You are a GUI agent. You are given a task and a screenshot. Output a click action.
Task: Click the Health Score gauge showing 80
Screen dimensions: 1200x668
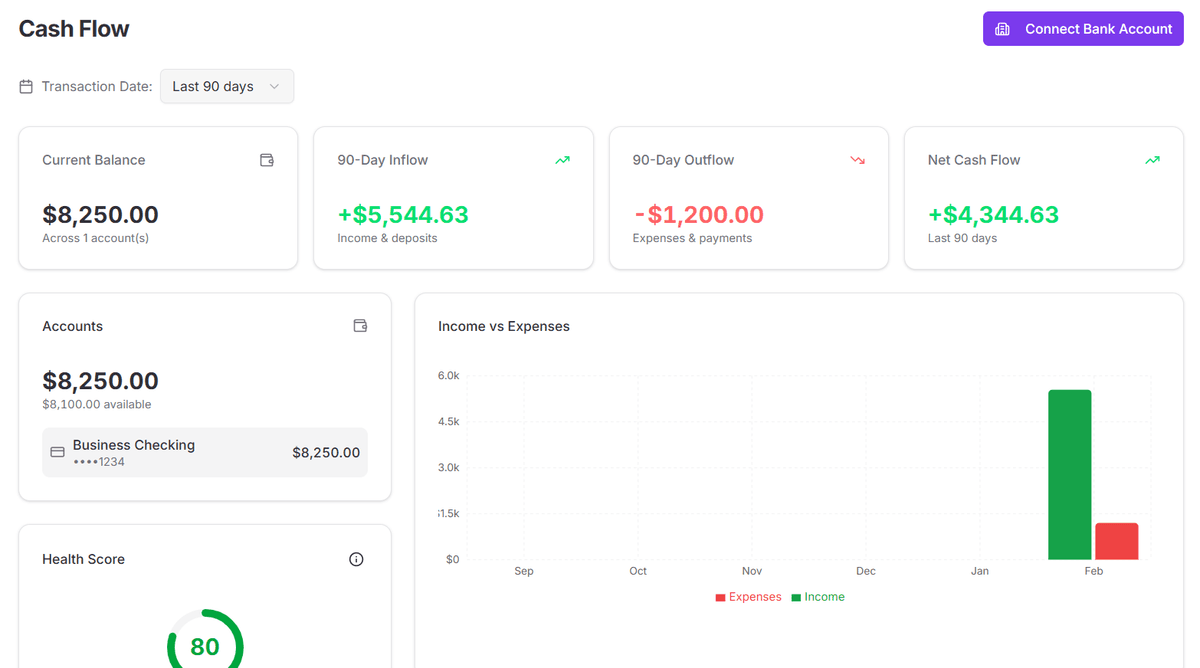[x=205, y=646]
